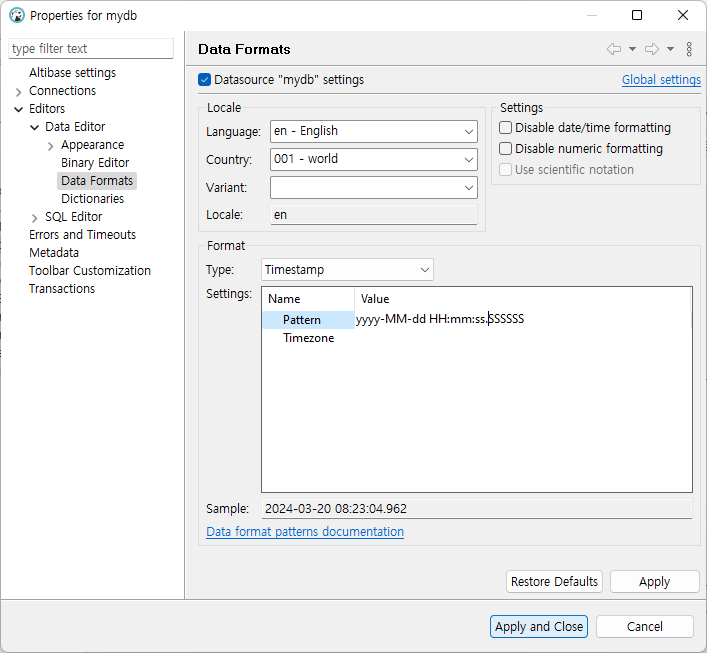Image resolution: width=707 pixels, height=653 pixels.
Task: Enable Disable date/time formatting checkbox
Action: pos(506,128)
